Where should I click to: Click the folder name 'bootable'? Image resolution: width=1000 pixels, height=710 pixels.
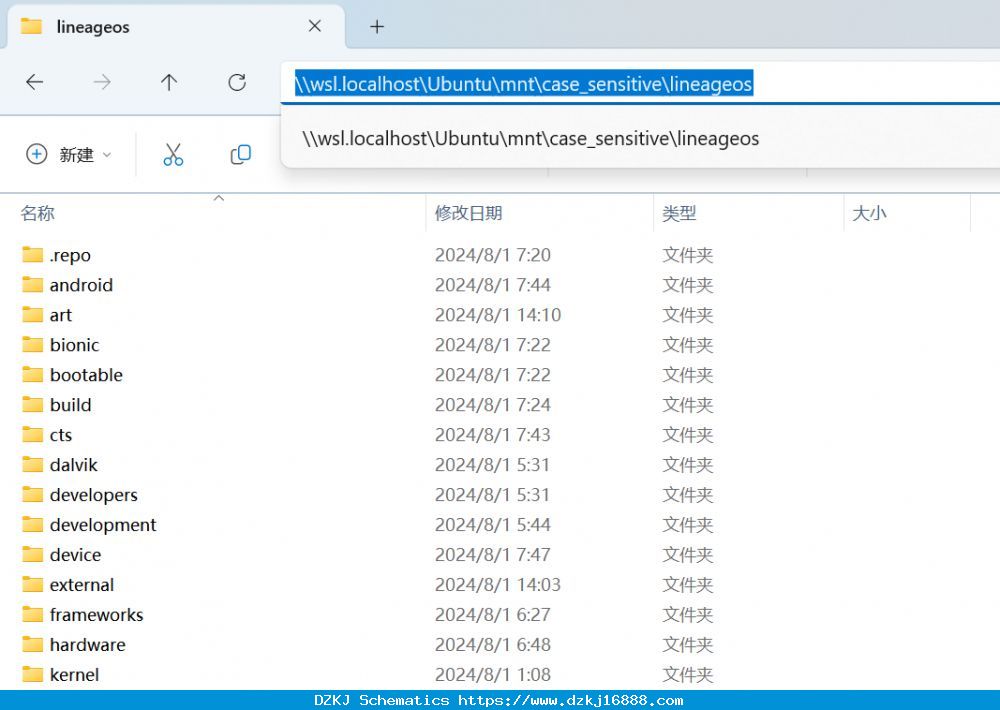tap(86, 374)
